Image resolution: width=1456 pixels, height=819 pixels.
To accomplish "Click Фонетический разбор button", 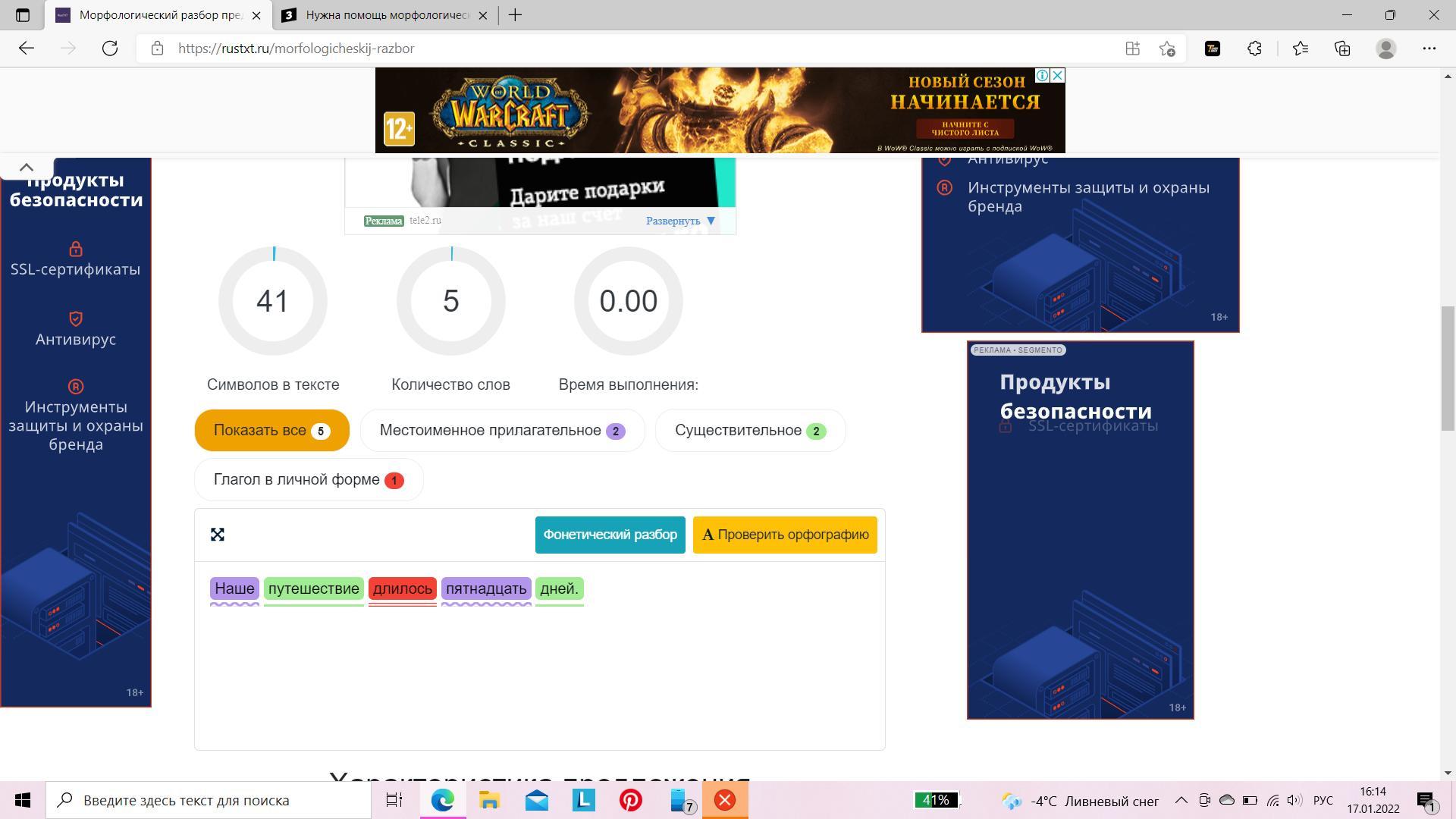I will pyautogui.click(x=610, y=535).
